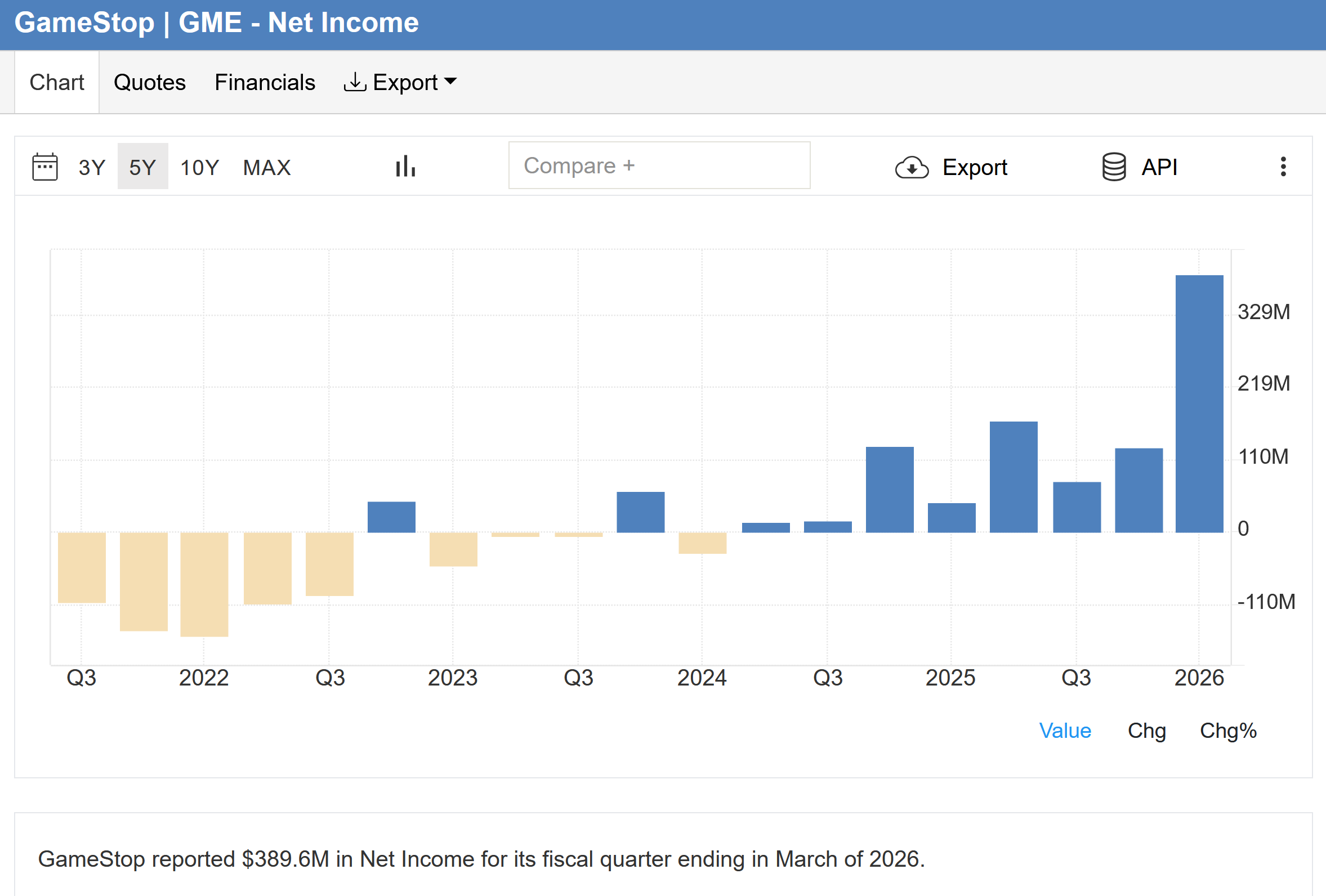The height and width of the screenshot is (896, 1326).
Task: Switch to the Chart tab
Action: coord(56,82)
